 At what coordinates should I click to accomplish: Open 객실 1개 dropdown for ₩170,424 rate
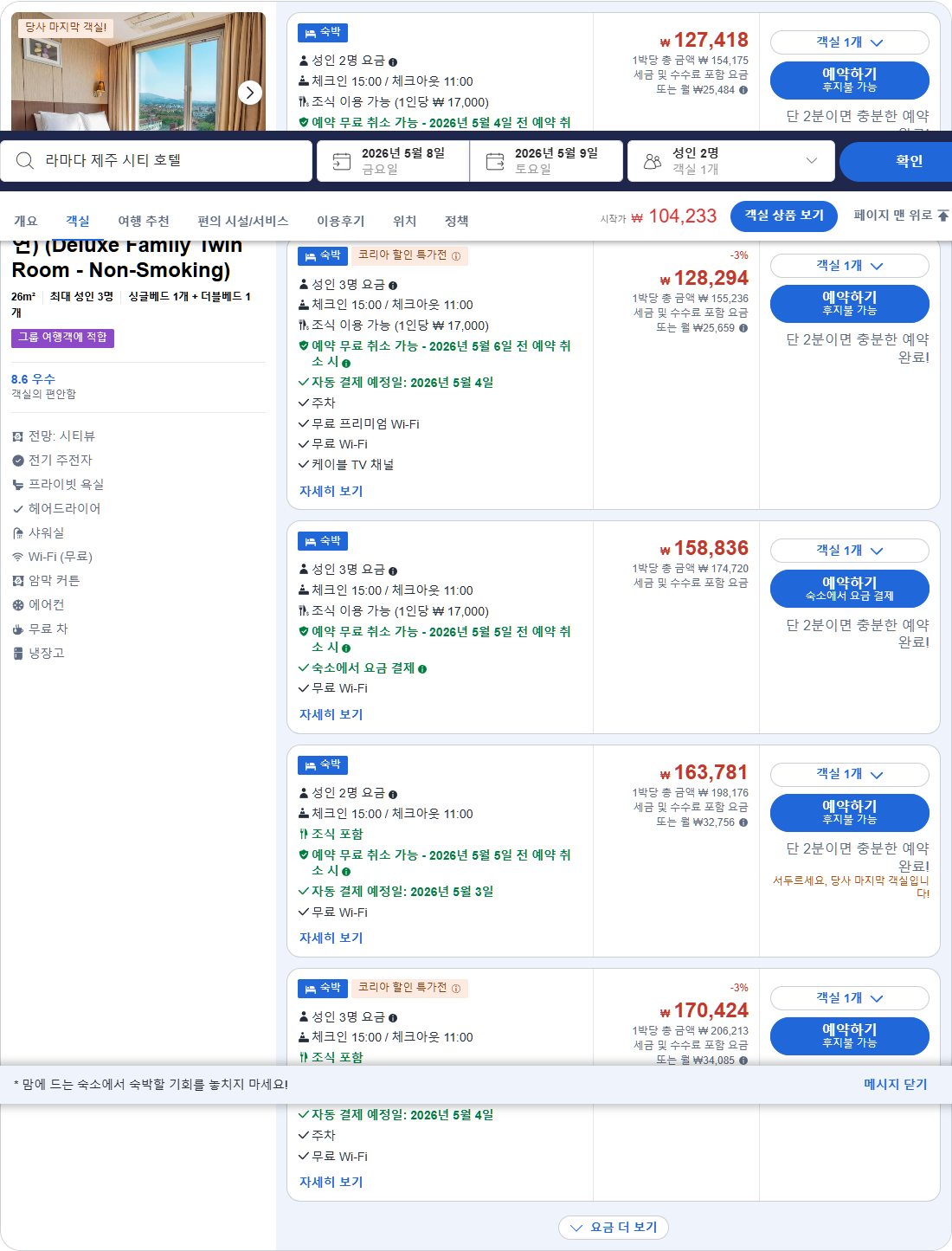pos(850,998)
